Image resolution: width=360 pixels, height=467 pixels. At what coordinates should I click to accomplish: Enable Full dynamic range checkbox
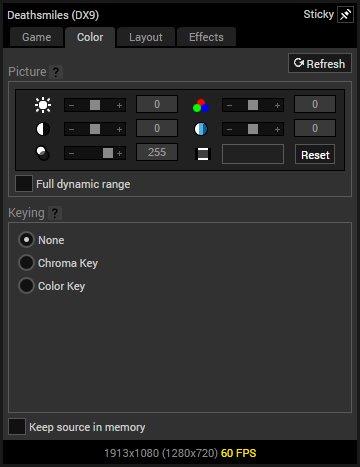[24, 184]
